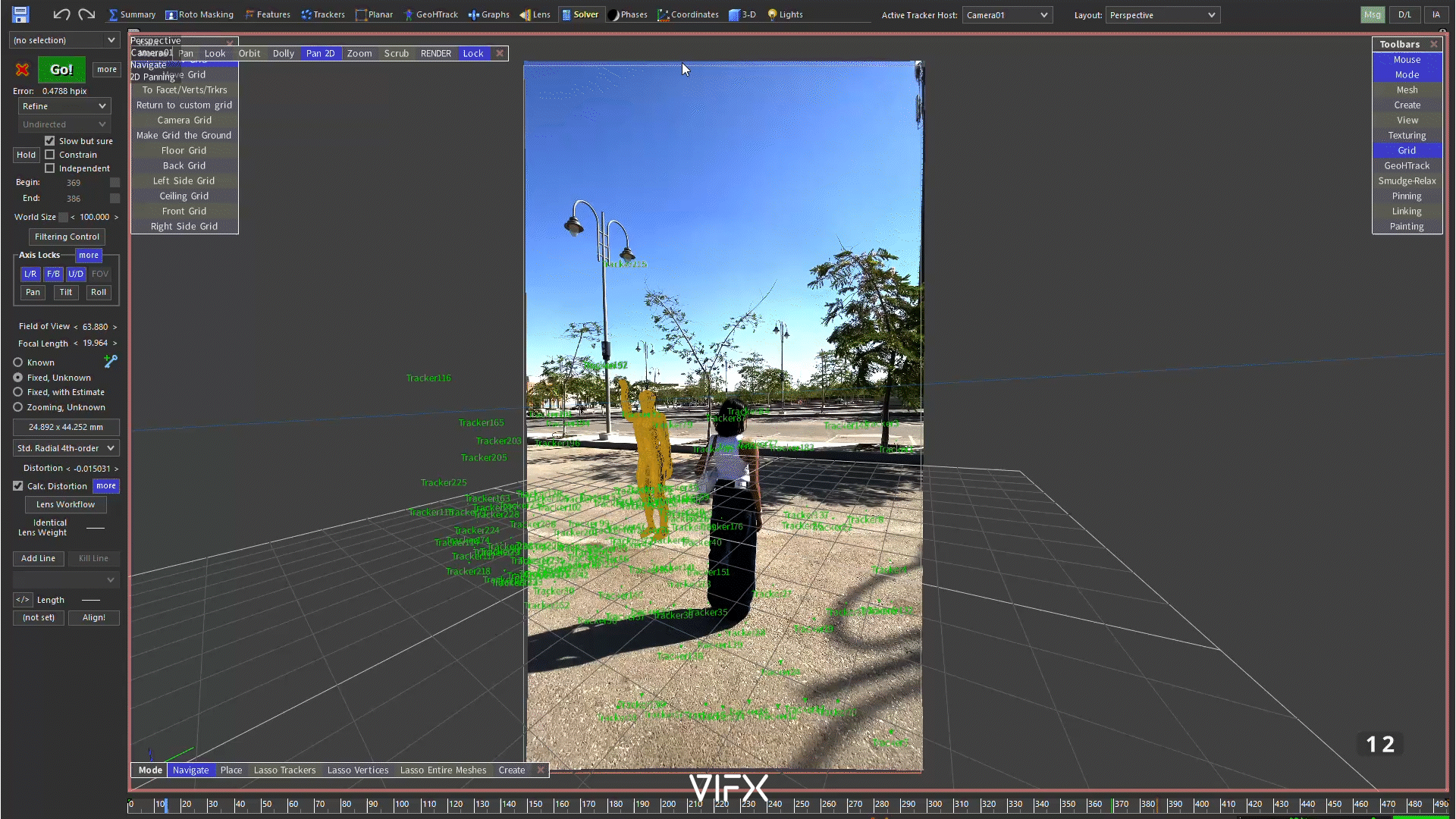The height and width of the screenshot is (819, 1456).
Task: Select the Known lens radio button
Action: [x=18, y=362]
